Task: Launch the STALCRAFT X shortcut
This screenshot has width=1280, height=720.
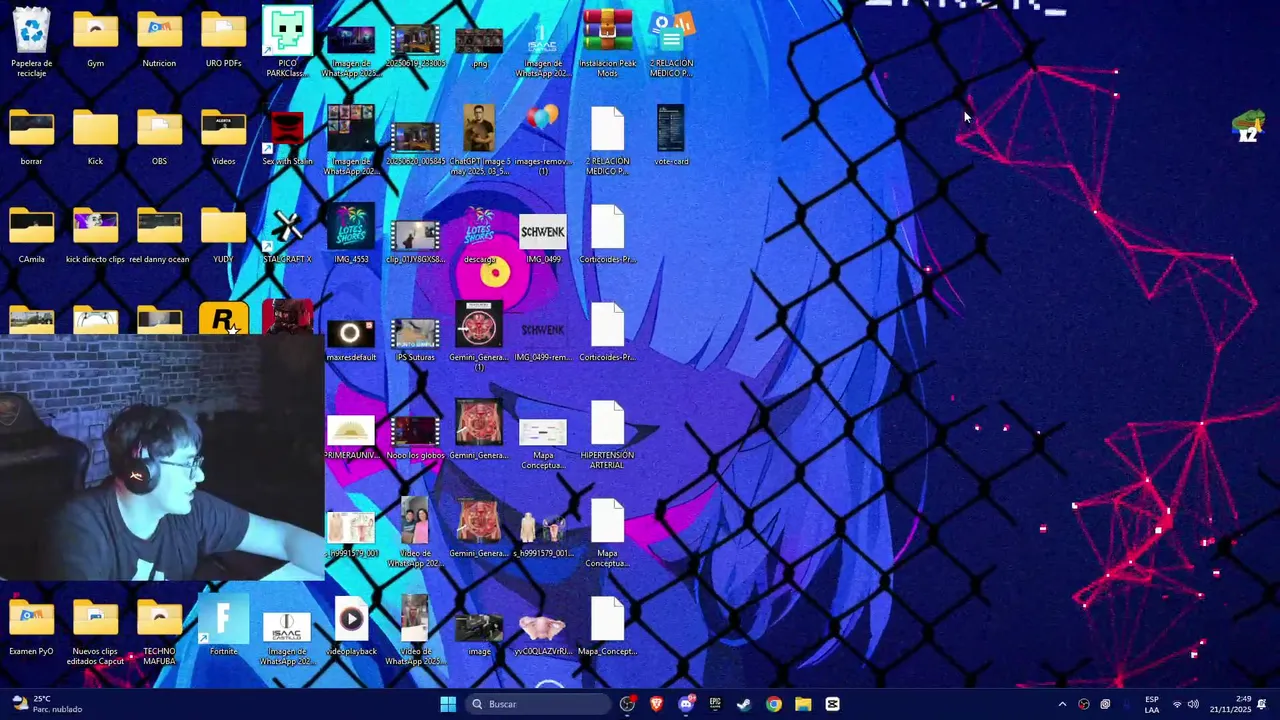Action: tap(287, 237)
